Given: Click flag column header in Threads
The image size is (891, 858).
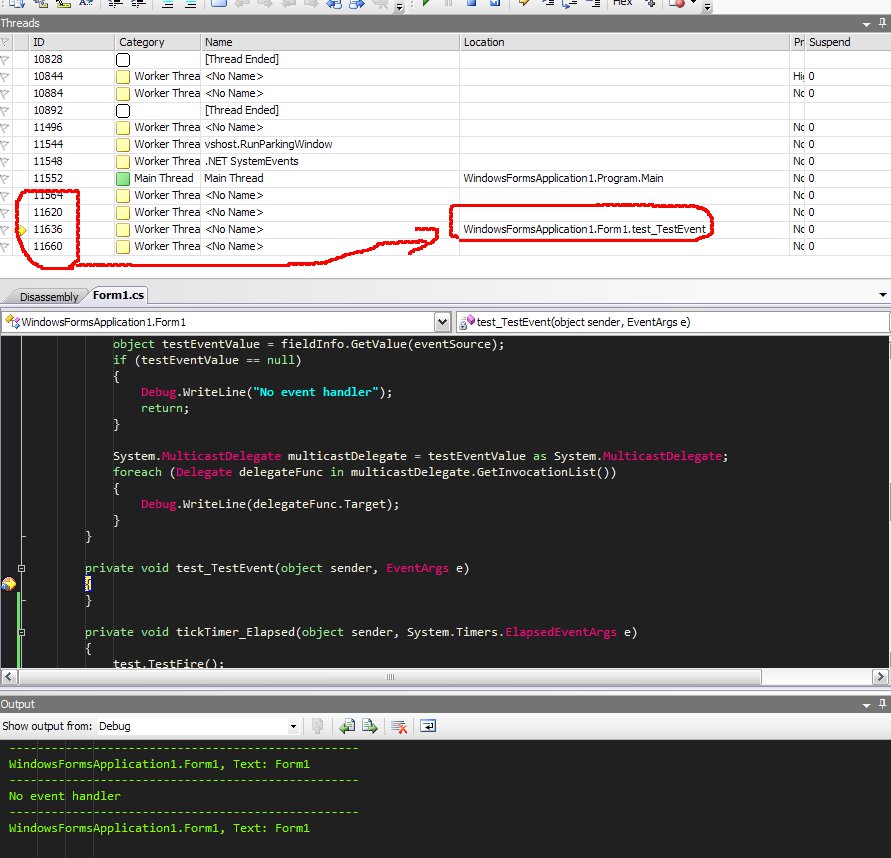Looking at the screenshot, I should point(6,42).
